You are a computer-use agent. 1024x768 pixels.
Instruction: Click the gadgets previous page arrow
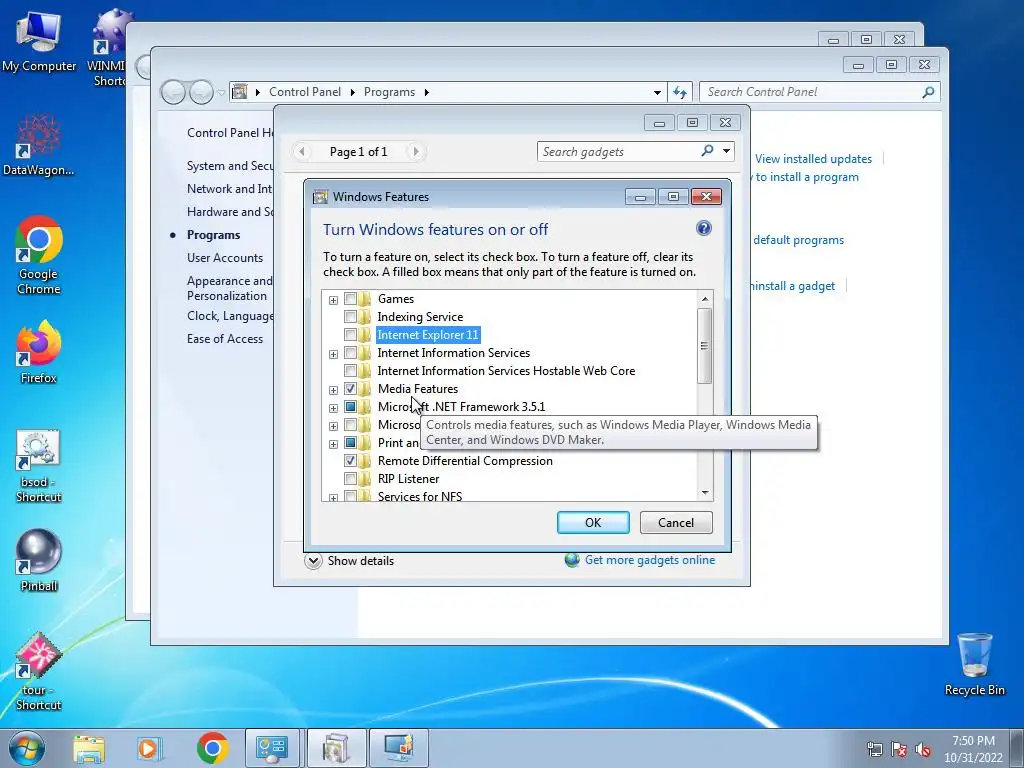coord(301,152)
